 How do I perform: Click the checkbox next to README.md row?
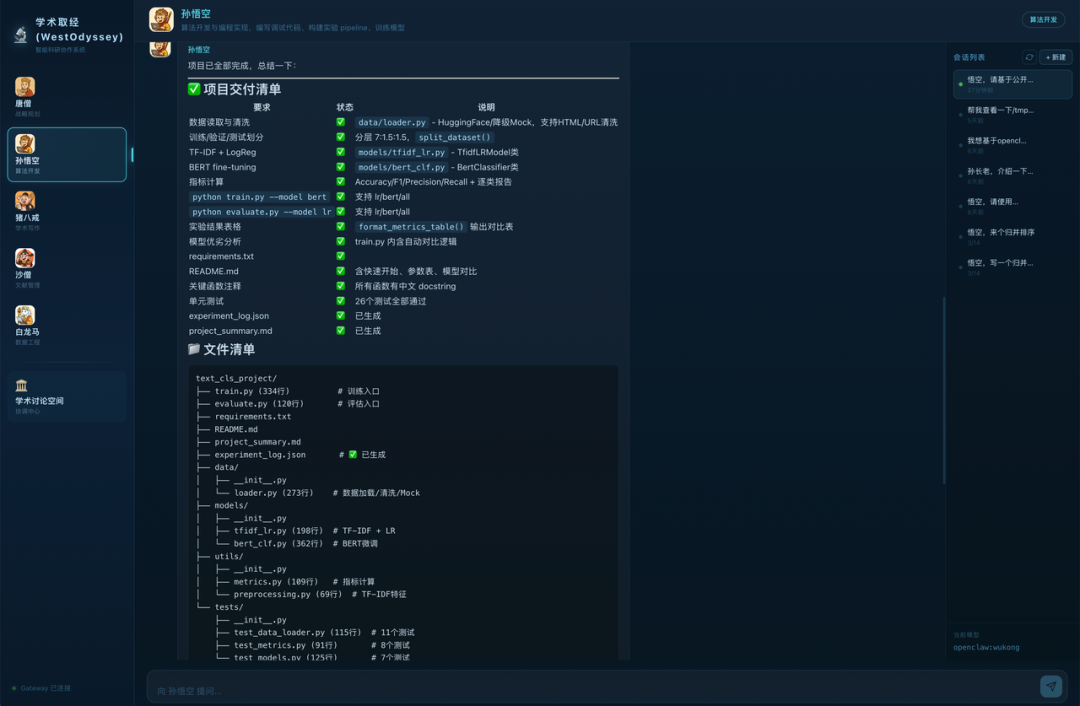click(341, 271)
